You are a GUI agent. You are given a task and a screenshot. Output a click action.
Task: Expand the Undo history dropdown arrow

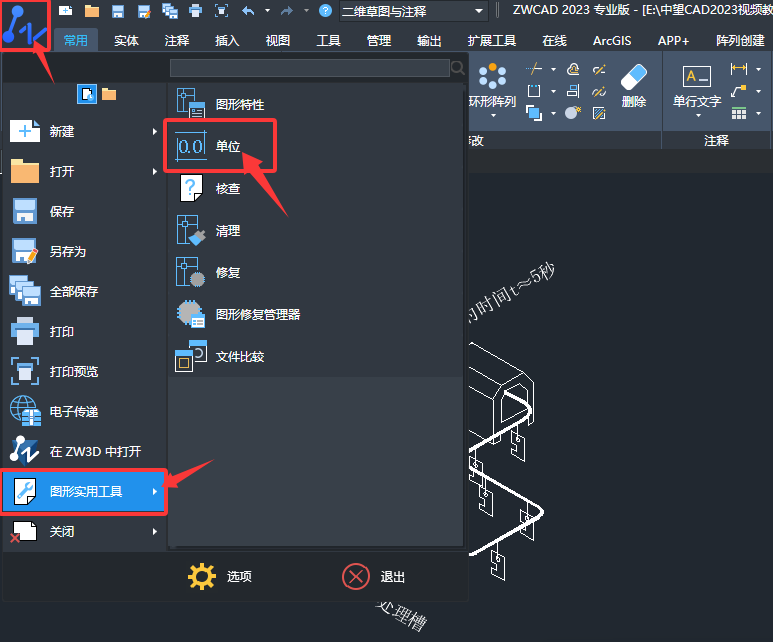[268, 11]
